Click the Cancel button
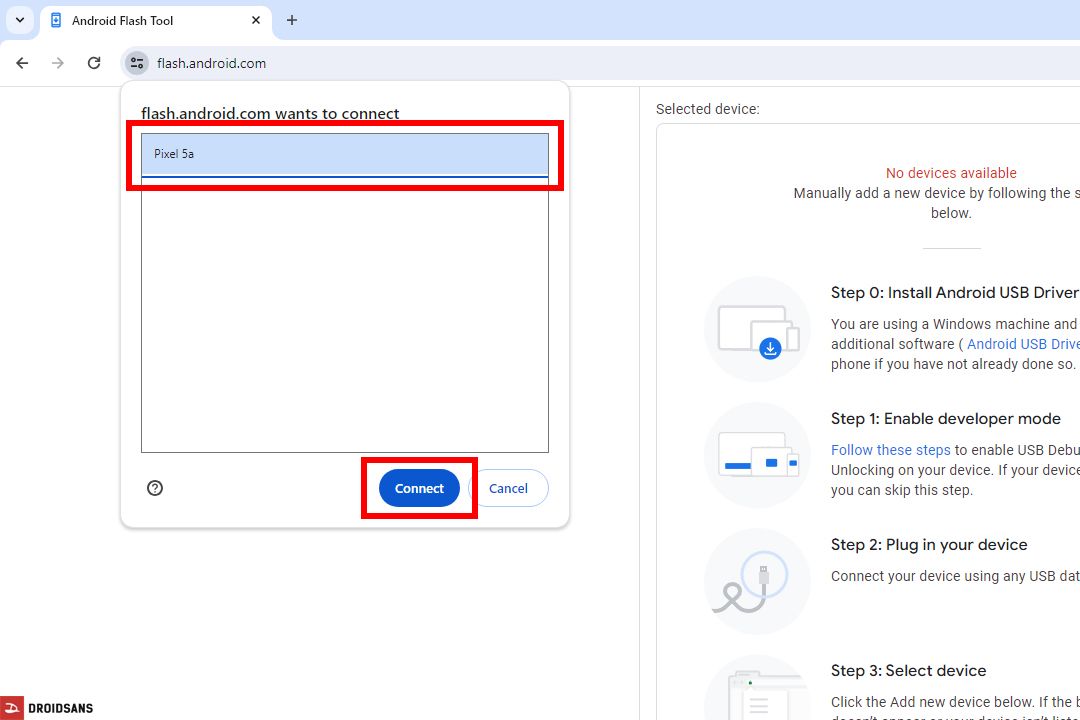1080x720 pixels. click(510, 488)
